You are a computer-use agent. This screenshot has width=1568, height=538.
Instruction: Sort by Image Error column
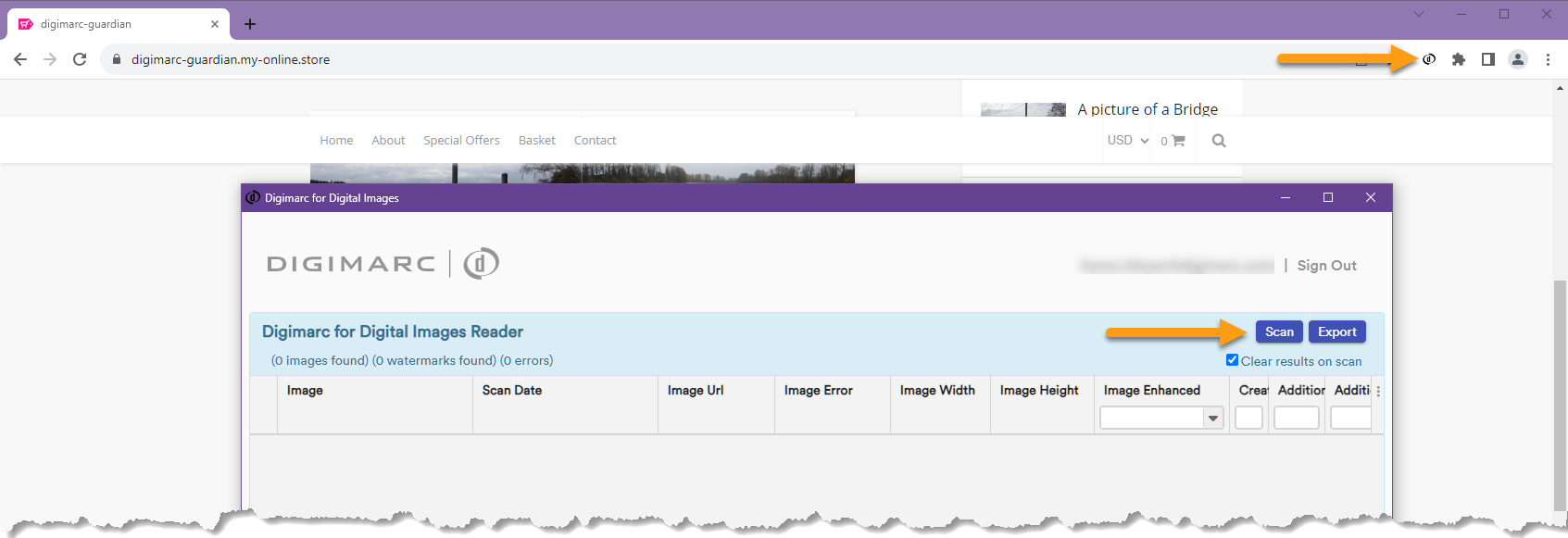point(819,390)
